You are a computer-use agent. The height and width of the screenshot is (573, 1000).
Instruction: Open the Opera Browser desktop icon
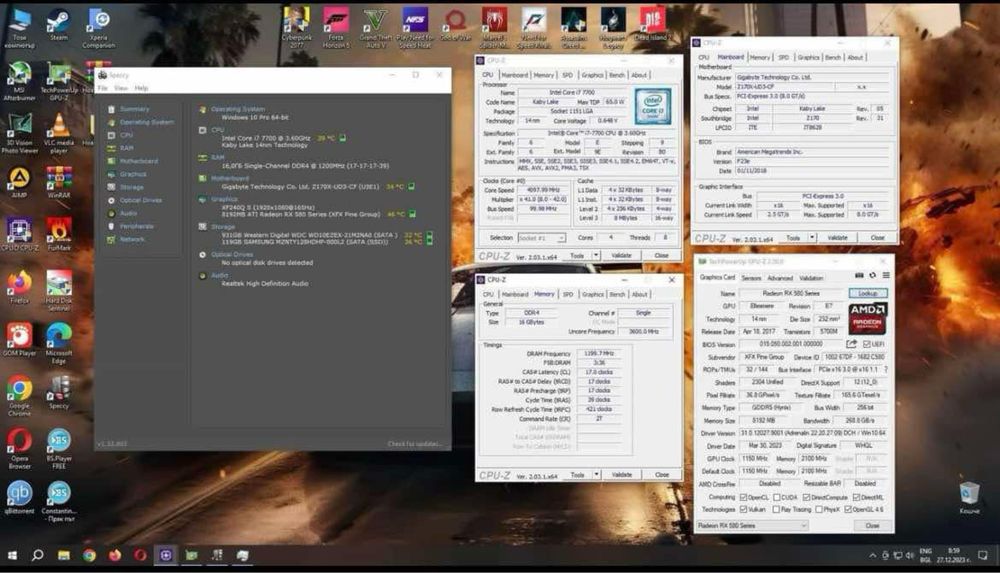(19, 449)
